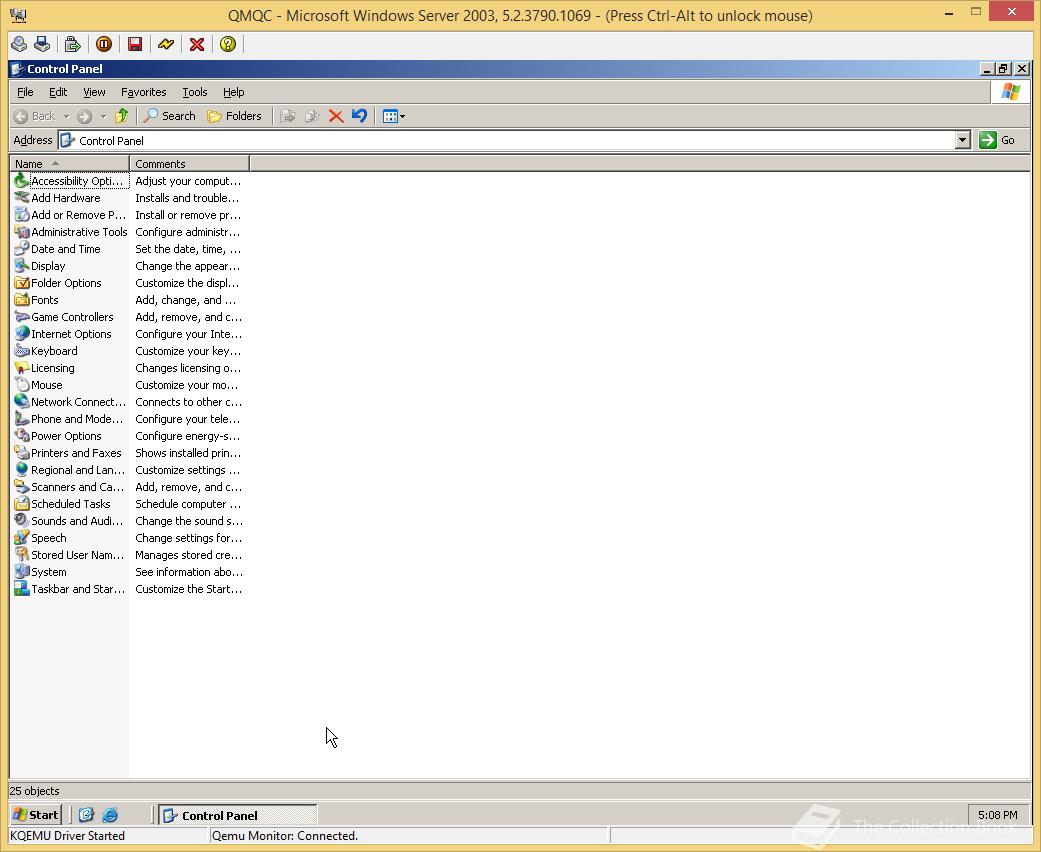Select the Internet Options icon
The height and width of the screenshot is (852, 1041).
[x=22, y=334]
